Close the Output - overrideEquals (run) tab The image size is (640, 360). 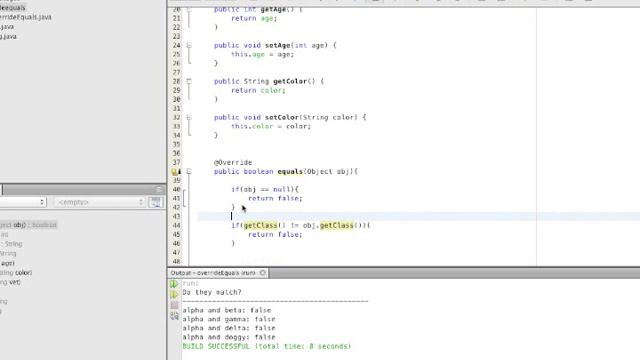click(x=262, y=273)
